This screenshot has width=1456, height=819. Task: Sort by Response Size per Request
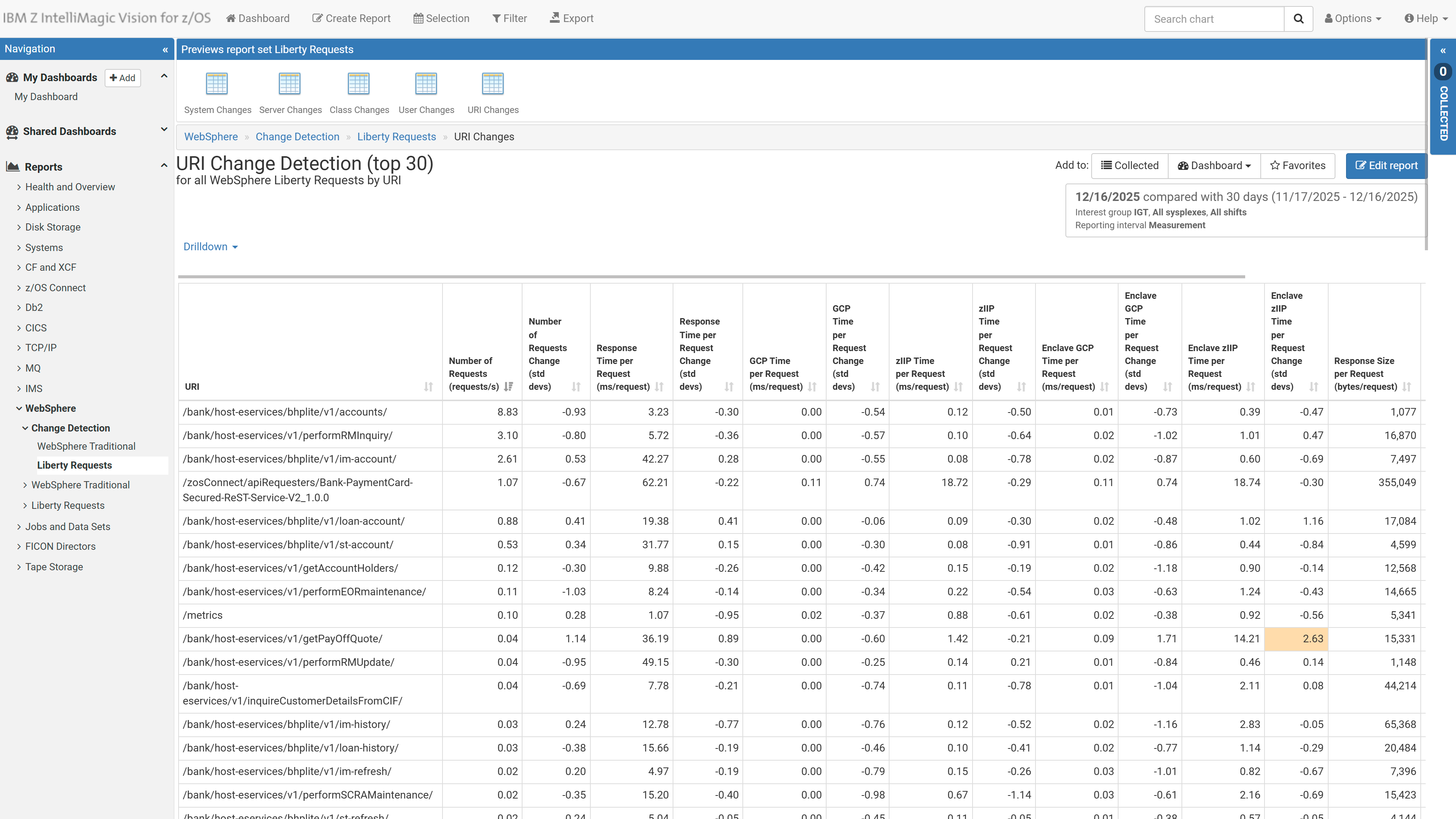pos(1407,387)
